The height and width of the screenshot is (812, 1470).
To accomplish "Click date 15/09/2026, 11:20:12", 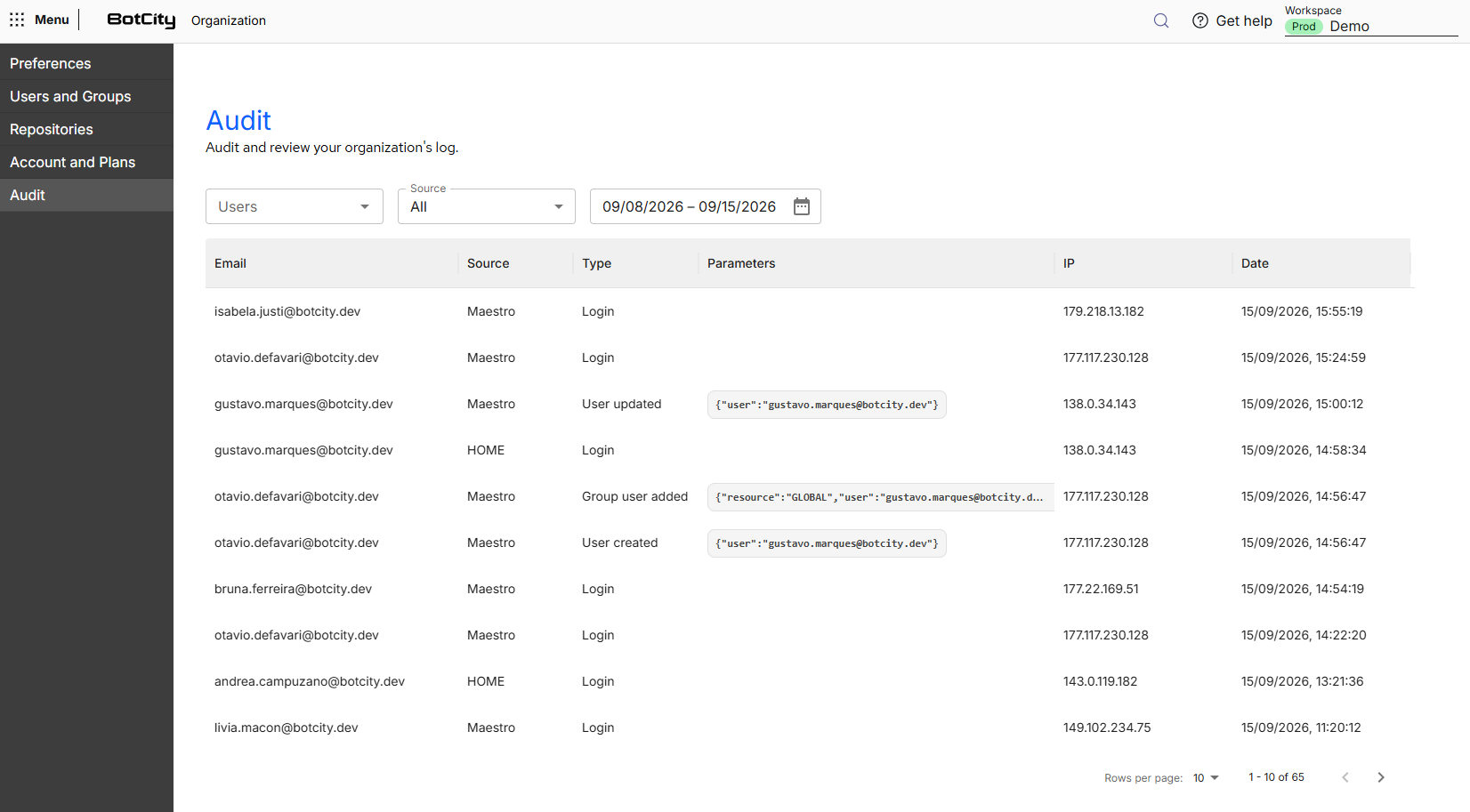I will point(1301,728).
